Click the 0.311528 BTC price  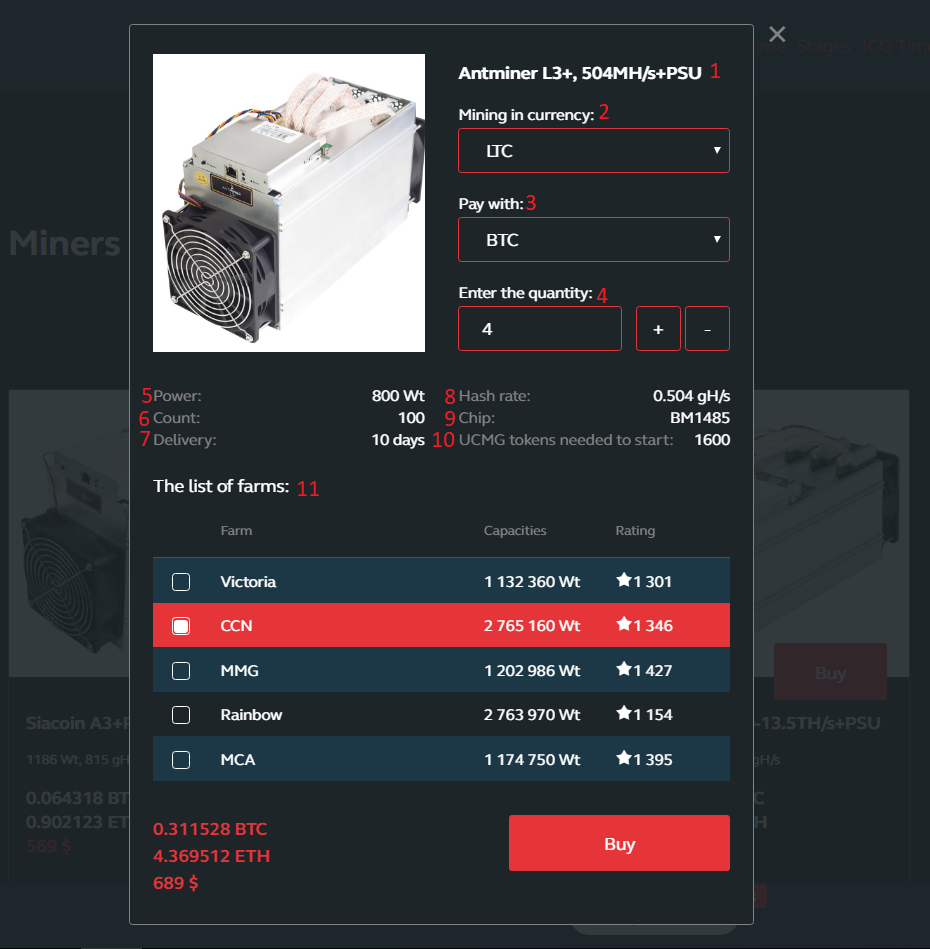click(210, 829)
